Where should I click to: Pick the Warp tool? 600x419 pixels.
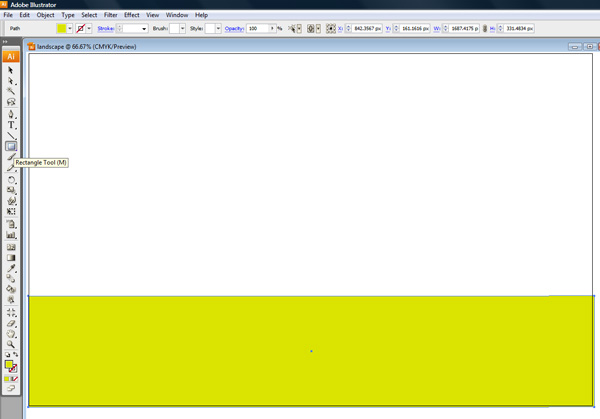coord(11,201)
